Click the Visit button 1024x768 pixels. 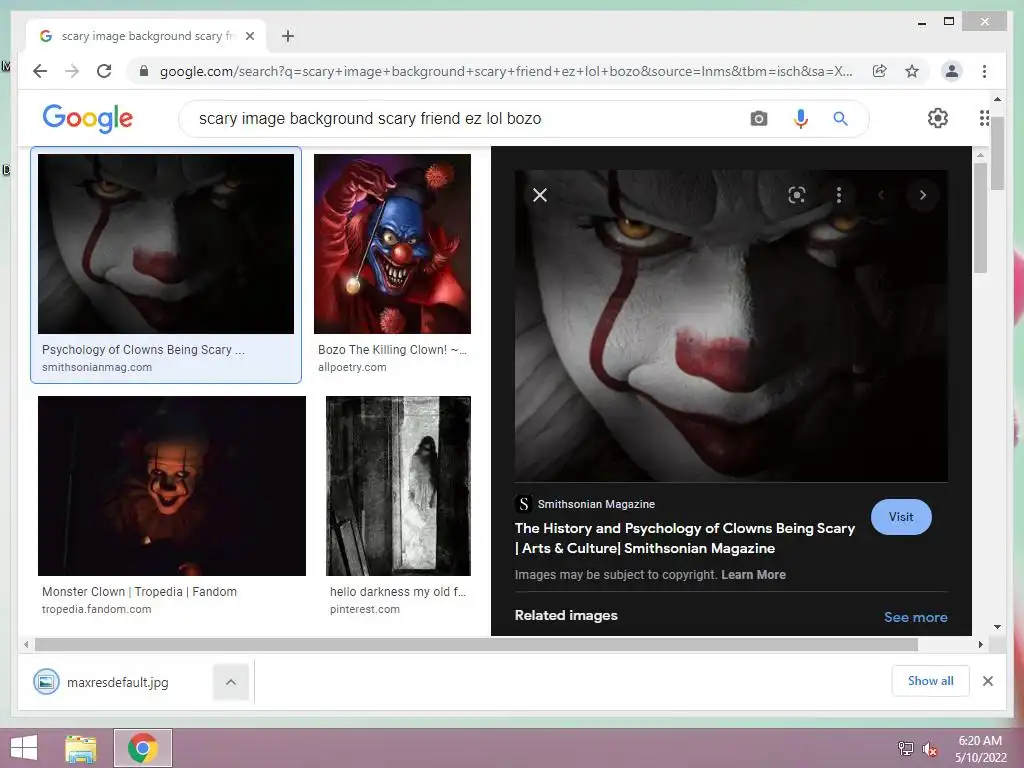pyautogui.click(x=901, y=517)
